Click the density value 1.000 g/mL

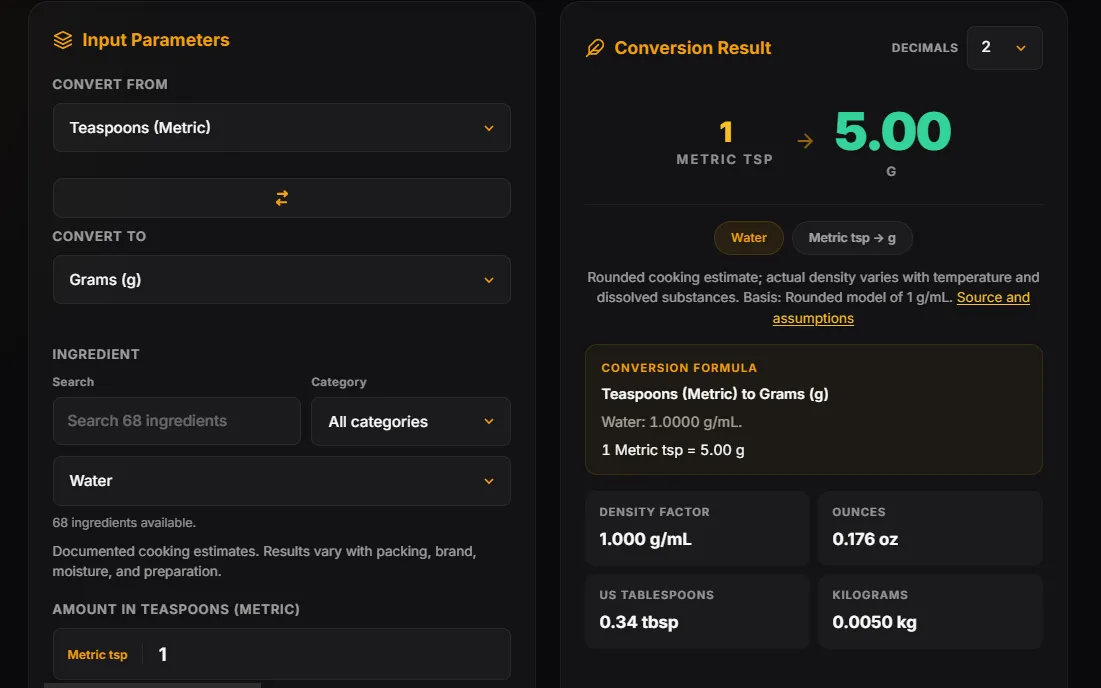pos(645,539)
